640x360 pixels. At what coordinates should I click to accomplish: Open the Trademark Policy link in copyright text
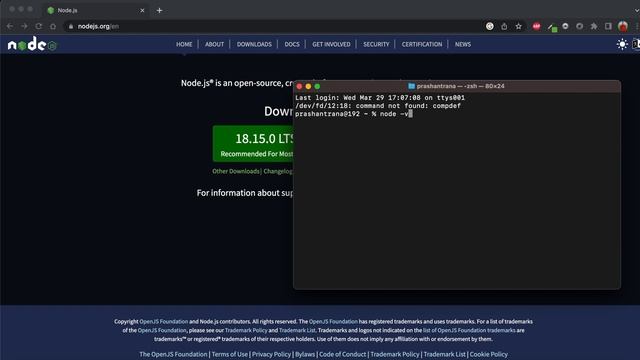click(x=246, y=330)
